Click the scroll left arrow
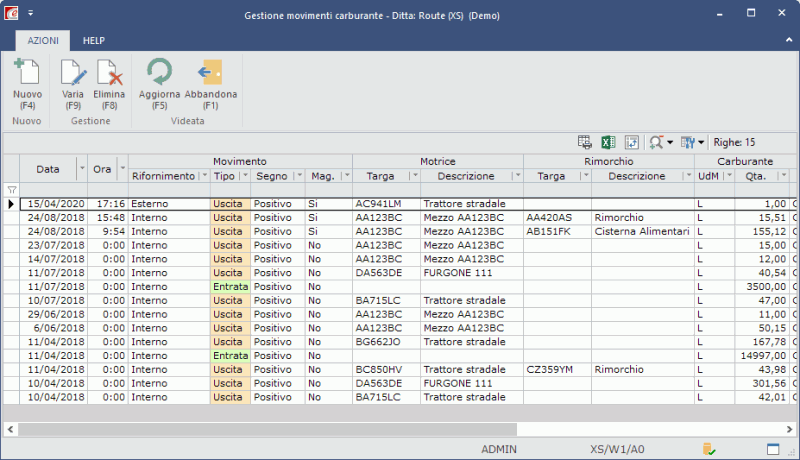This screenshot has width=800, height=460. pos(10,429)
